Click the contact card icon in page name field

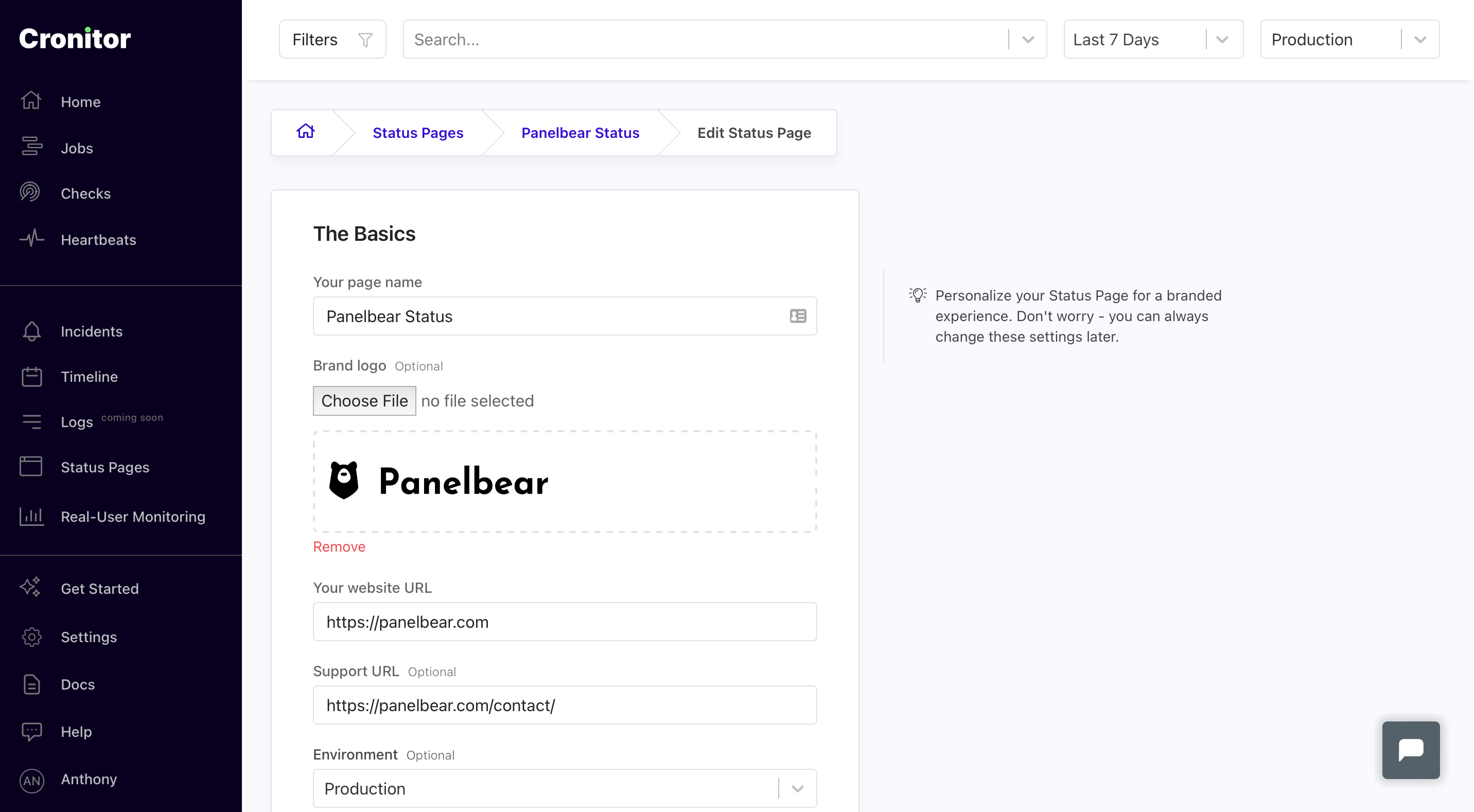tap(798, 316)
